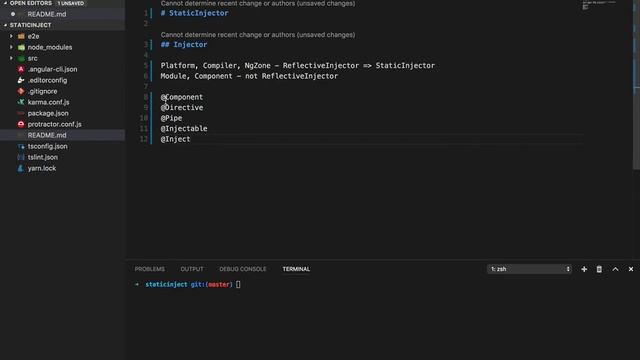Expand the src folder arrow

click(x=11, y=58)
